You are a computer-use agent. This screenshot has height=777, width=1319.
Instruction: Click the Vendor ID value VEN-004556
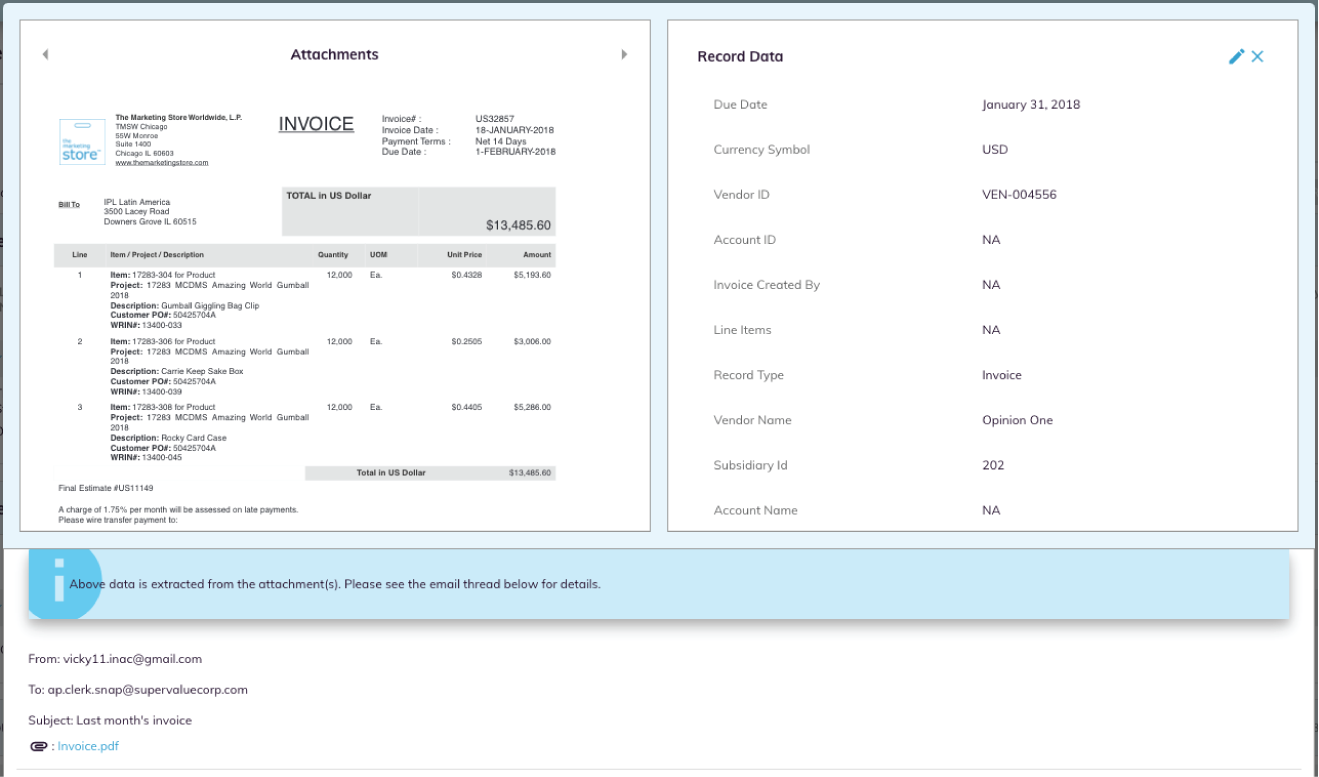1019,194
